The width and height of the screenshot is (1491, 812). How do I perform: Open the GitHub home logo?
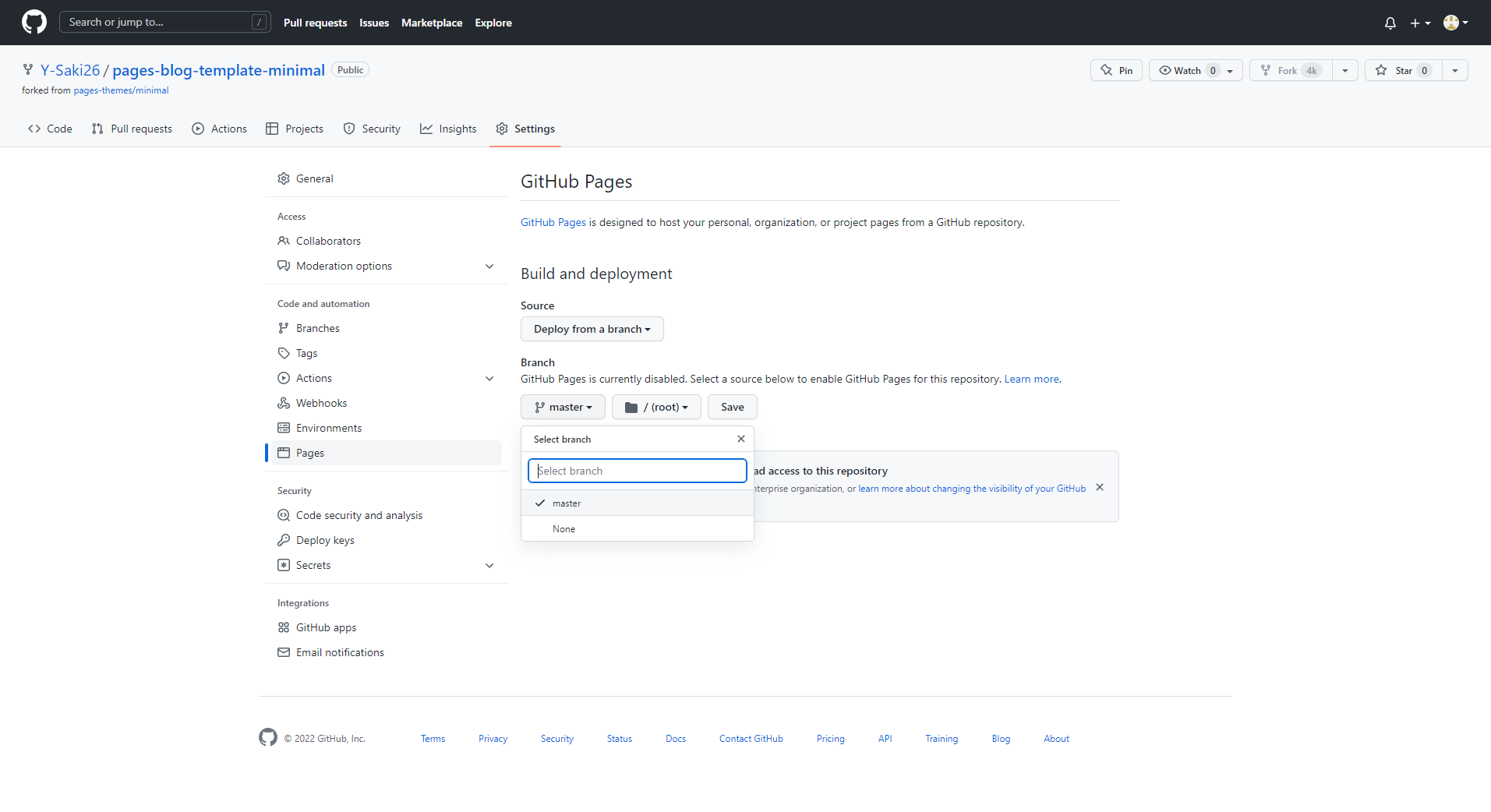[x=34, y=22]
